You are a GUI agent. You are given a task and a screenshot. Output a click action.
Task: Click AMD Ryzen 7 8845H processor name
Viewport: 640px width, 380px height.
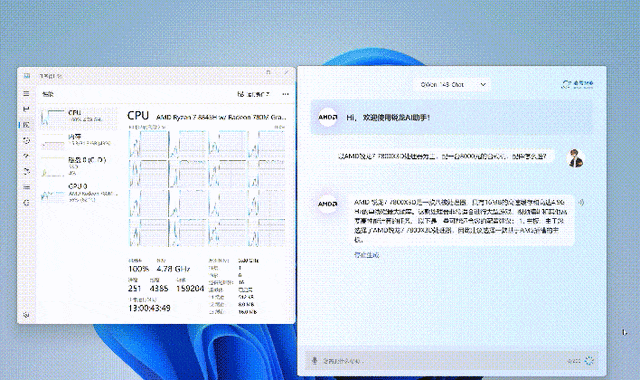point(221,117)
